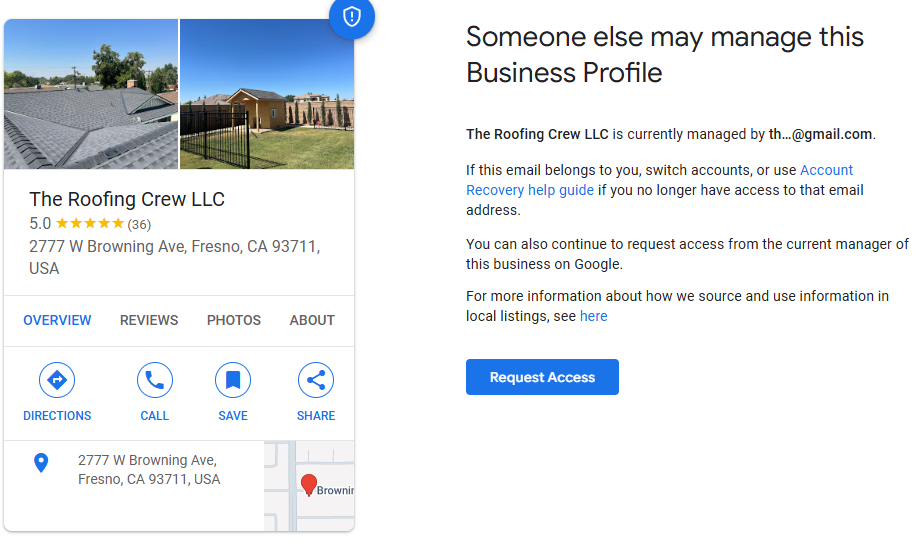This screenshot has width=919, height=545.
Task: Go to the About tab
Action: 312,320
